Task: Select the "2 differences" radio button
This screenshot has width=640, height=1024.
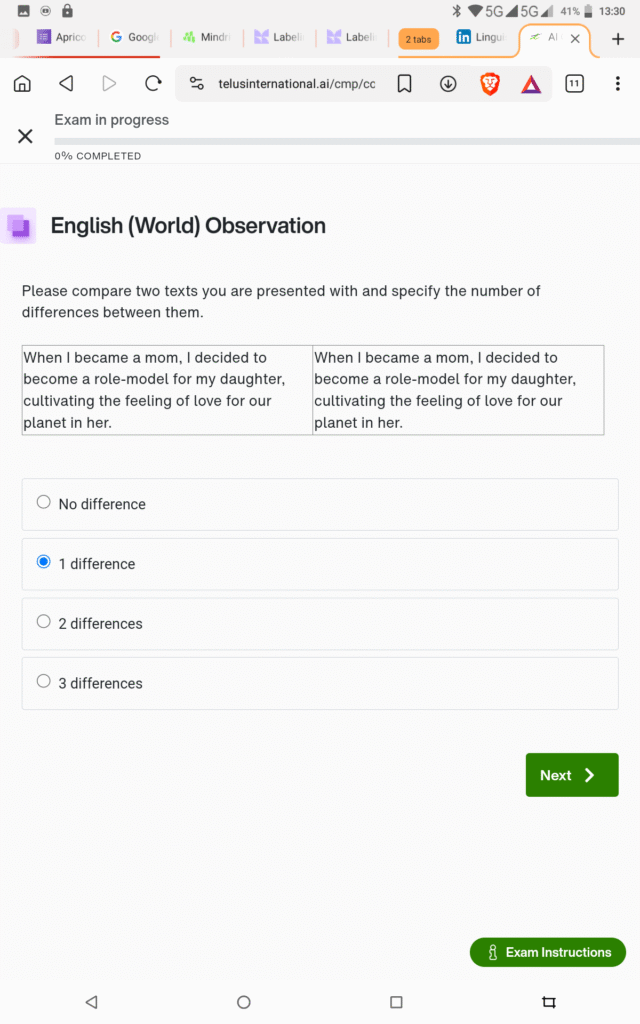Action: click(44, 622)
